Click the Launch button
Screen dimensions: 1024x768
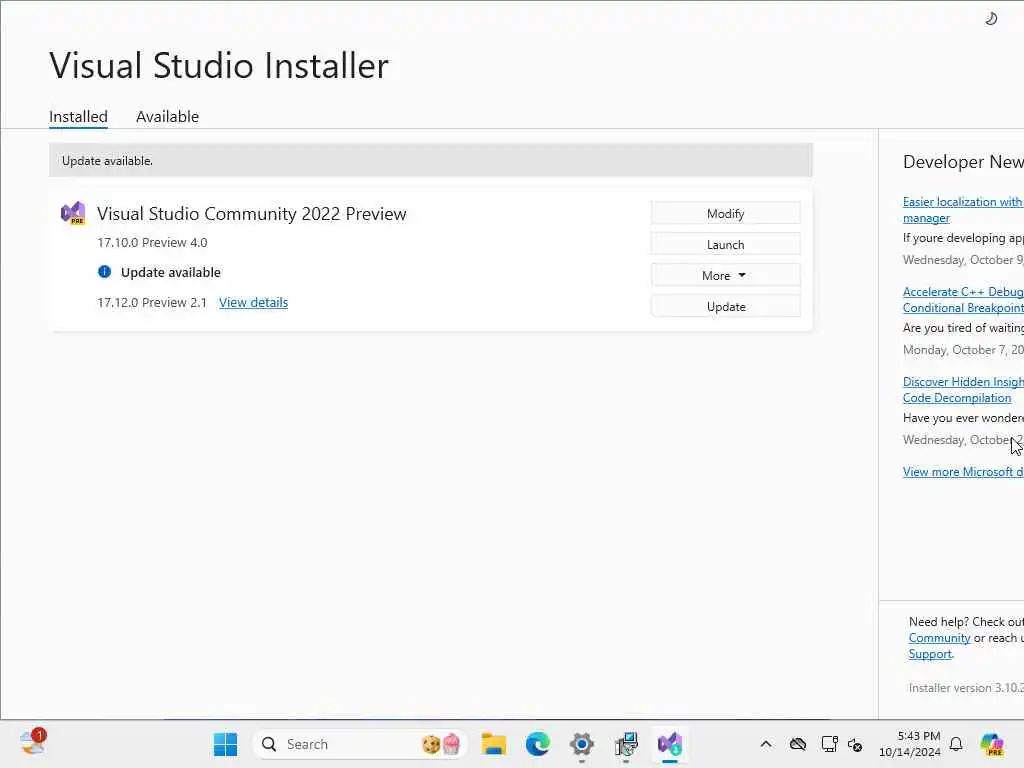point(726,244)
